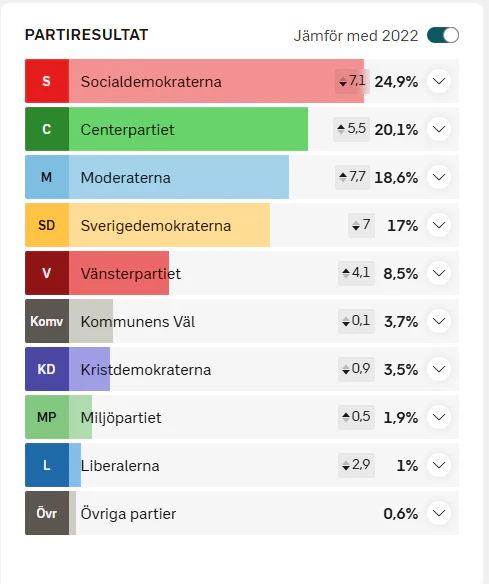Click the dark red V party badge
This screenshot has height=584, width=489.
(47, 273)
